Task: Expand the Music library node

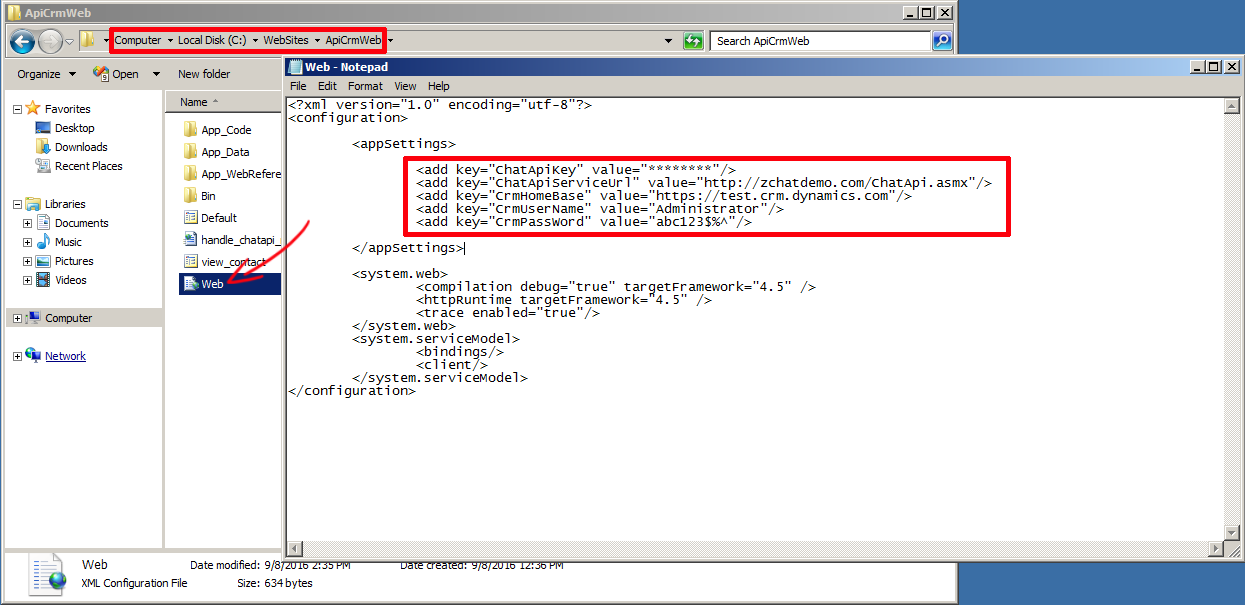Action: [x=27, y=242]
